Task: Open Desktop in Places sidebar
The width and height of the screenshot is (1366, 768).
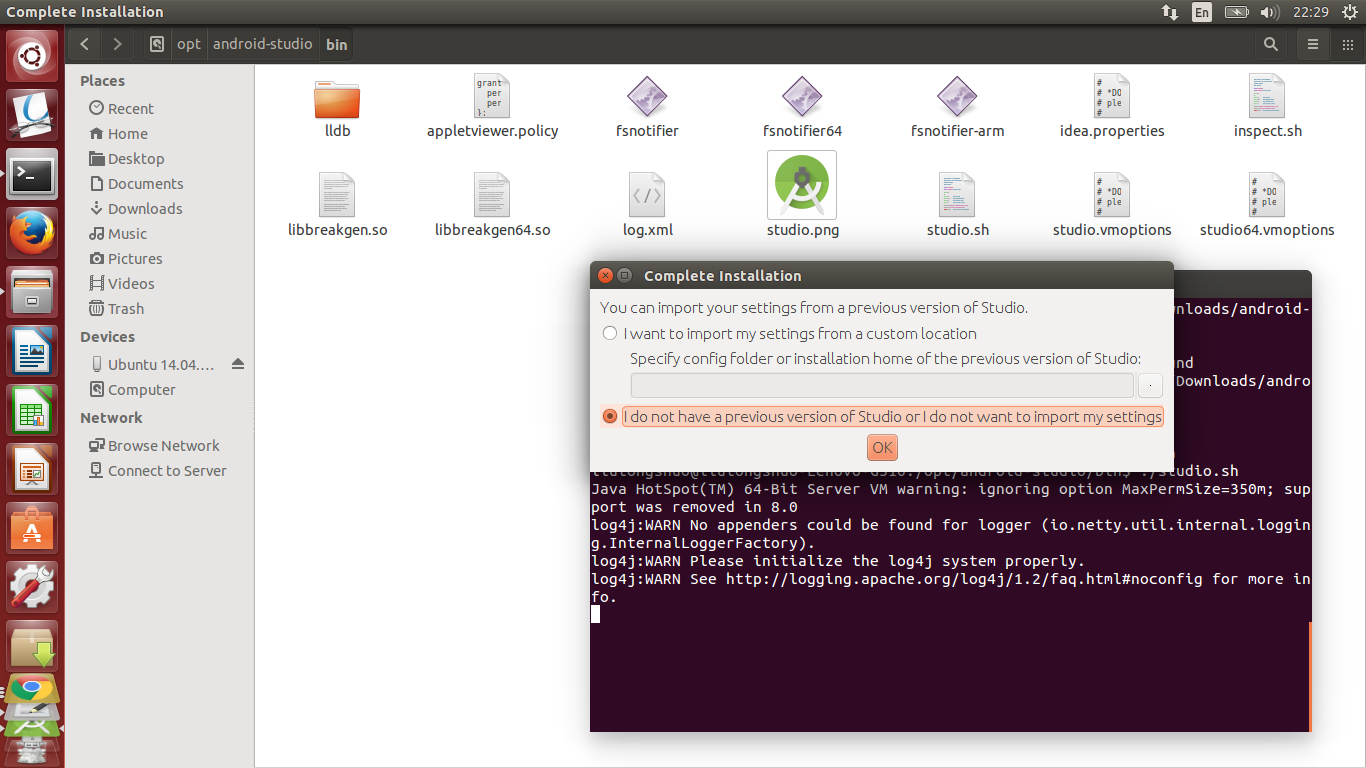Action: click(126, 158)
